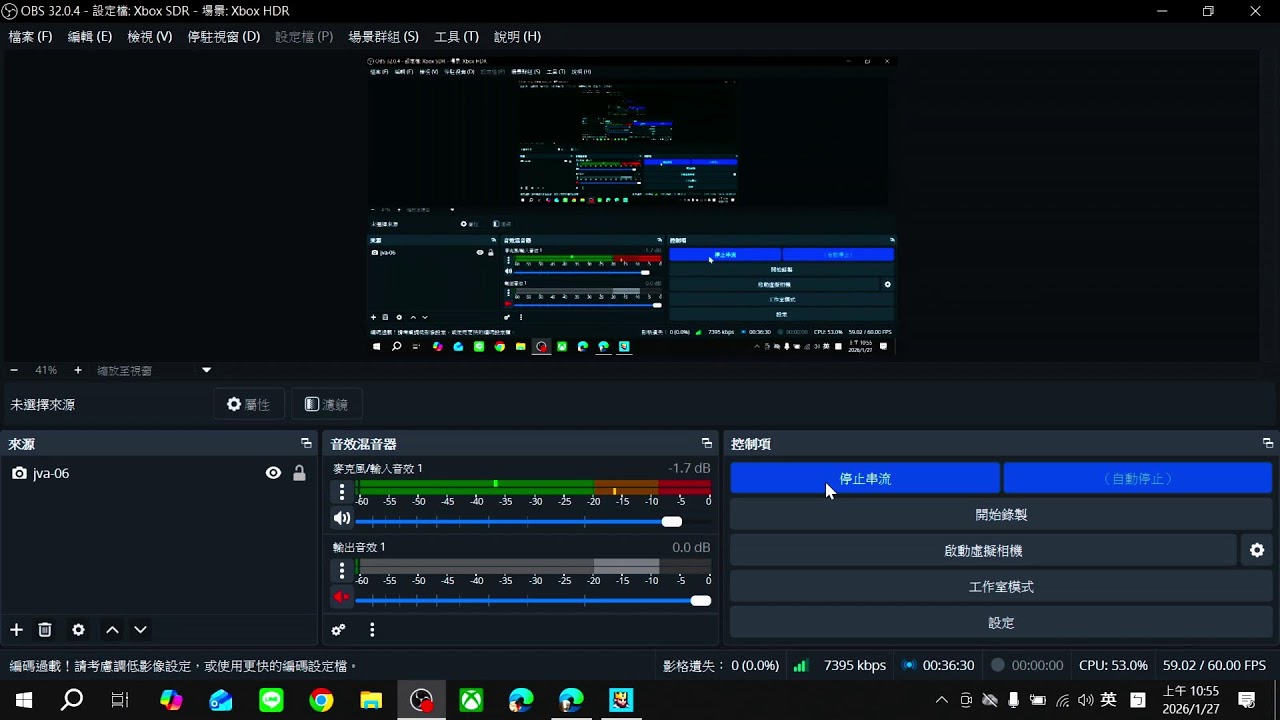The height and width of the screenshot is (720, 1280).
Task: Pop out the 來源 sources dock
Action: click(x=306, y=443)
